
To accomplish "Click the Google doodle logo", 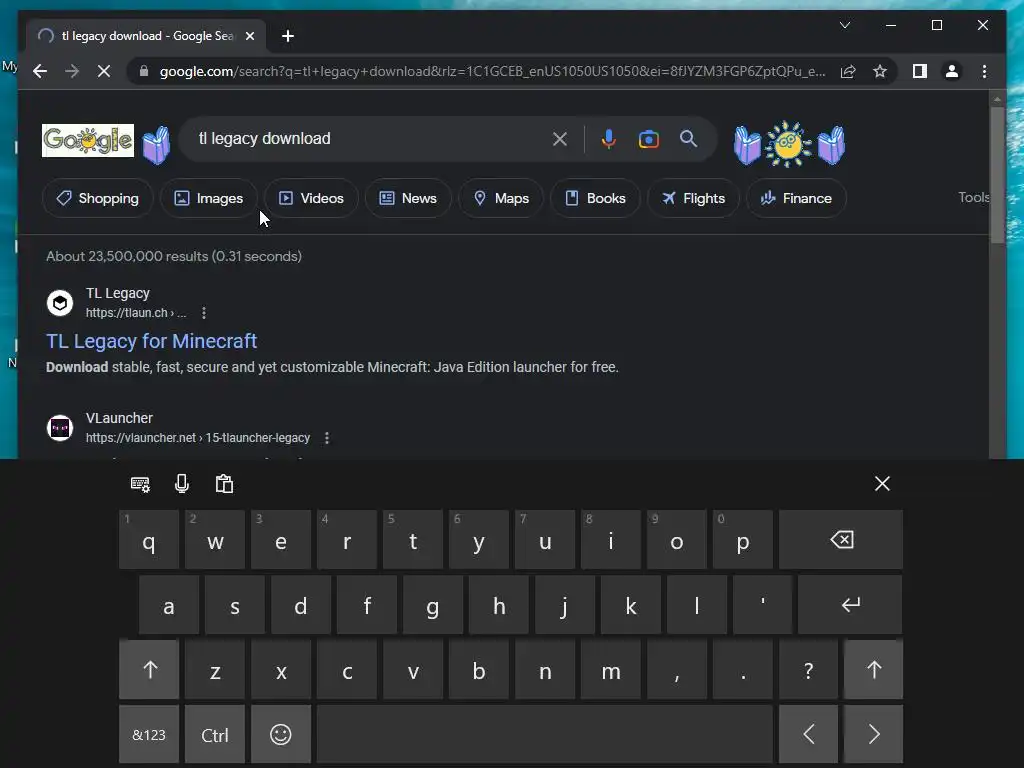I will click(88, 140).
